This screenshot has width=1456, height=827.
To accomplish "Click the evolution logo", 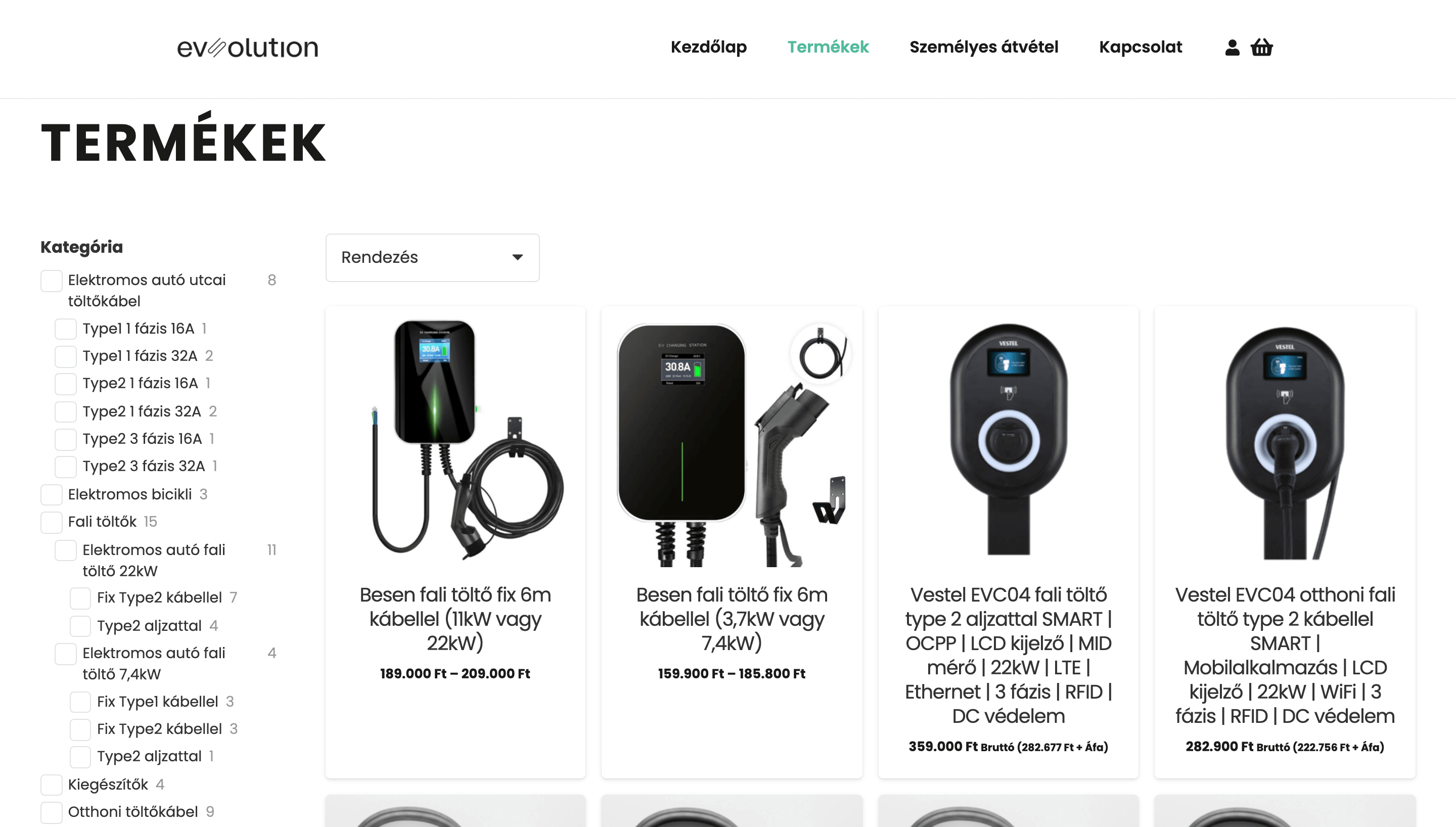I will pos(248,48).
